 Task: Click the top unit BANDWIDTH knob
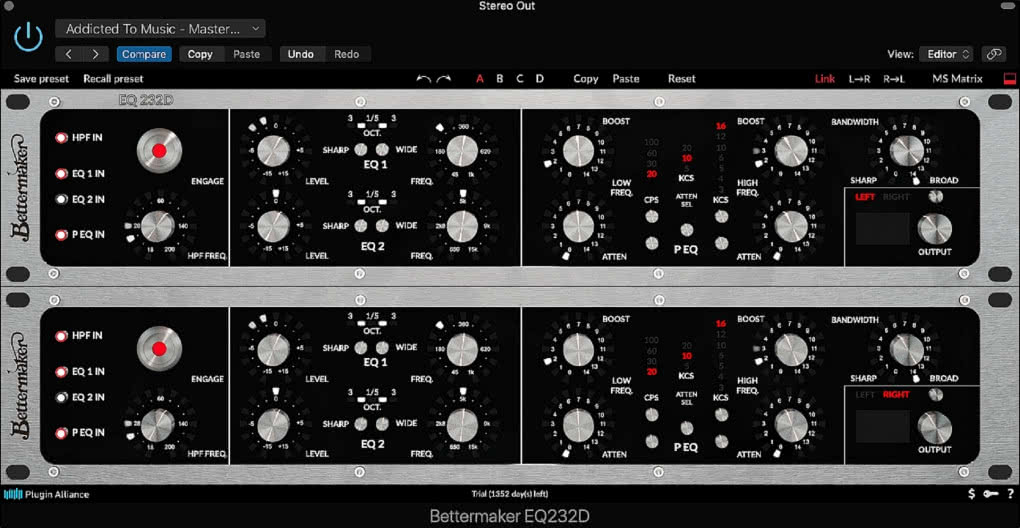[906, 151]
